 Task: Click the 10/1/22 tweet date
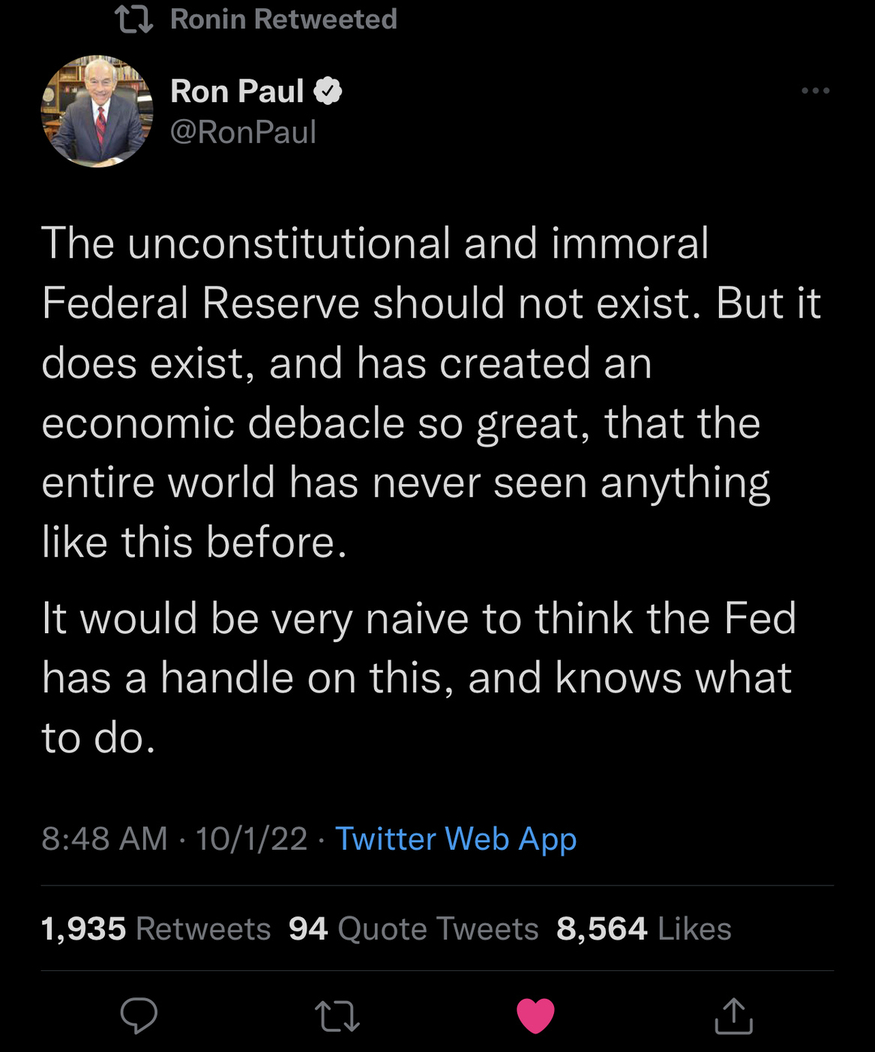tap(252, 838)
